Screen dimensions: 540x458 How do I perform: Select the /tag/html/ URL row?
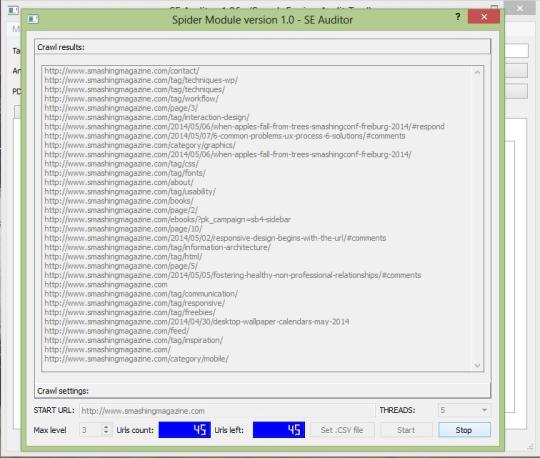coord(123,257)
